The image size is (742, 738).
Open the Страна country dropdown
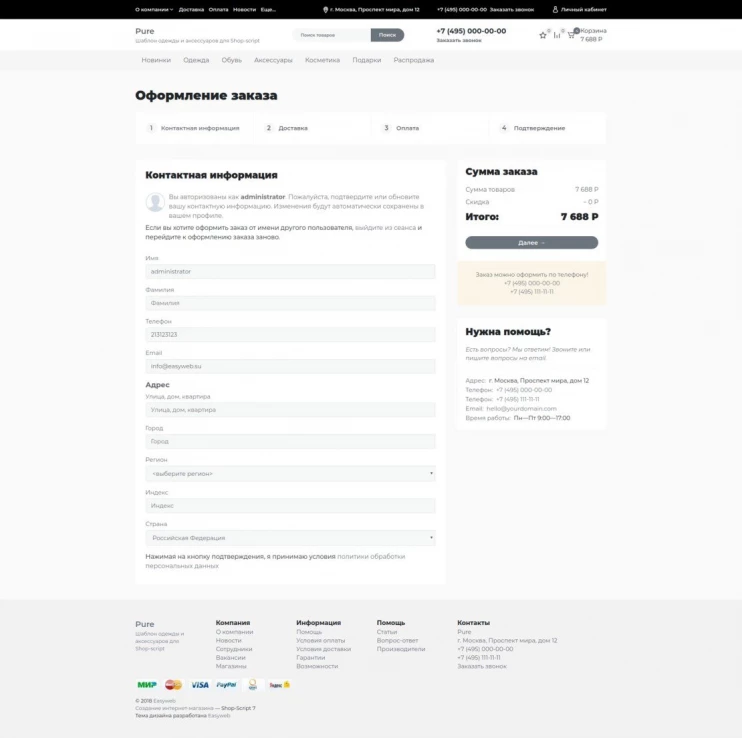pyautogui.click(x=290, y=538)
